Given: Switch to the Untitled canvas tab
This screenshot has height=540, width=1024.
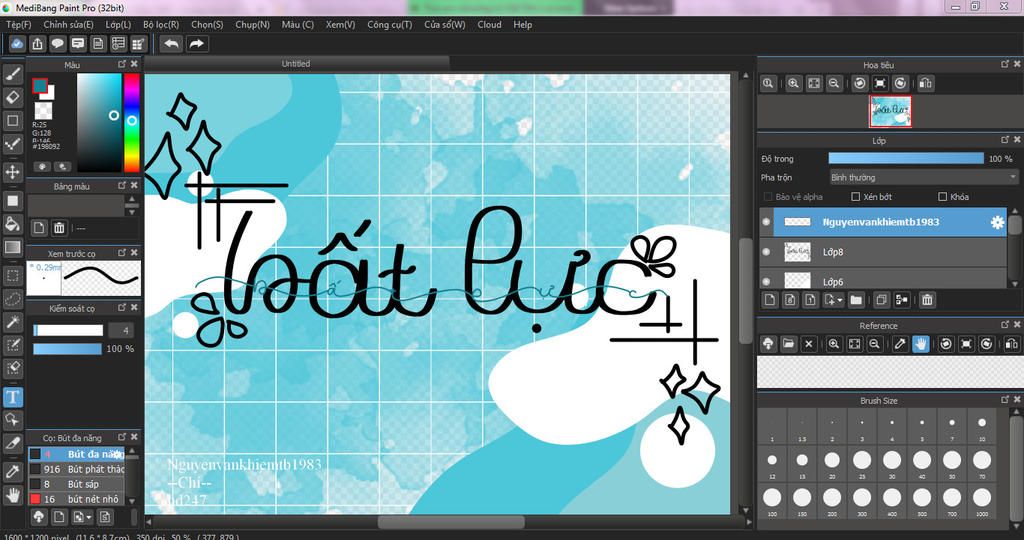Looking at the screenshot, I should tap(296, 63).
